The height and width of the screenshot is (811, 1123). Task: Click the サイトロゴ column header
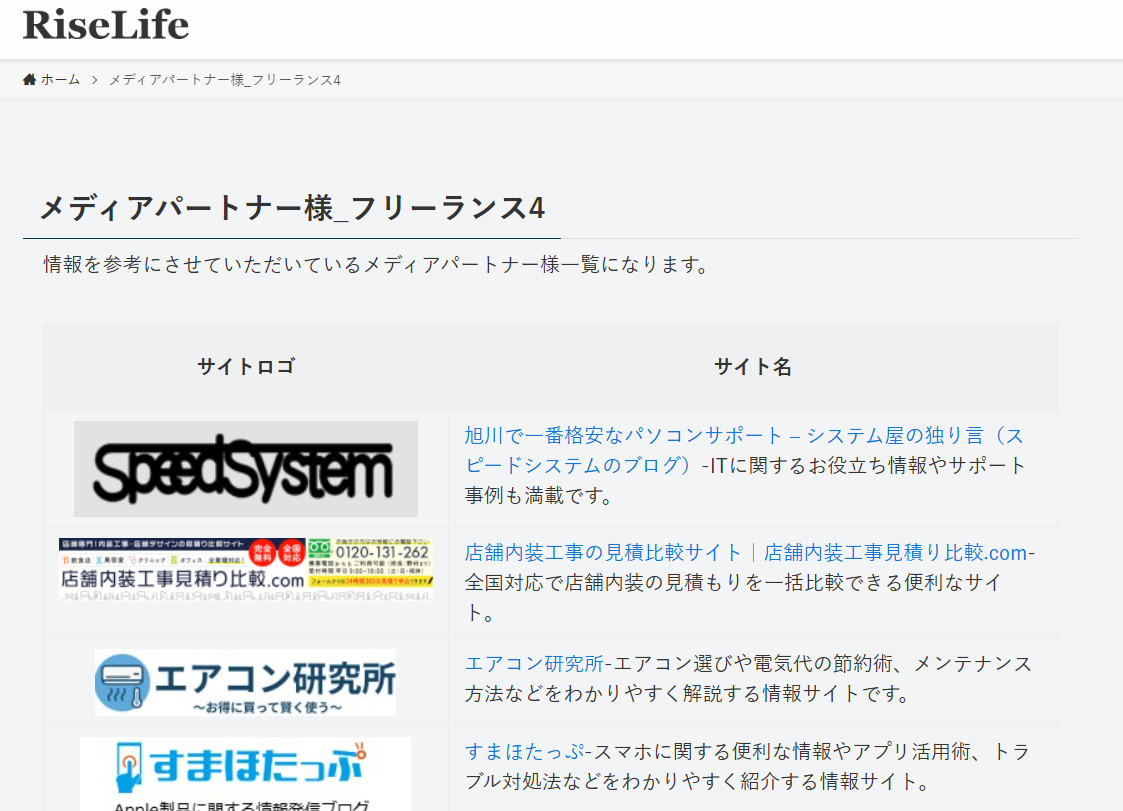pyautogui.click(x=246, y=367)
